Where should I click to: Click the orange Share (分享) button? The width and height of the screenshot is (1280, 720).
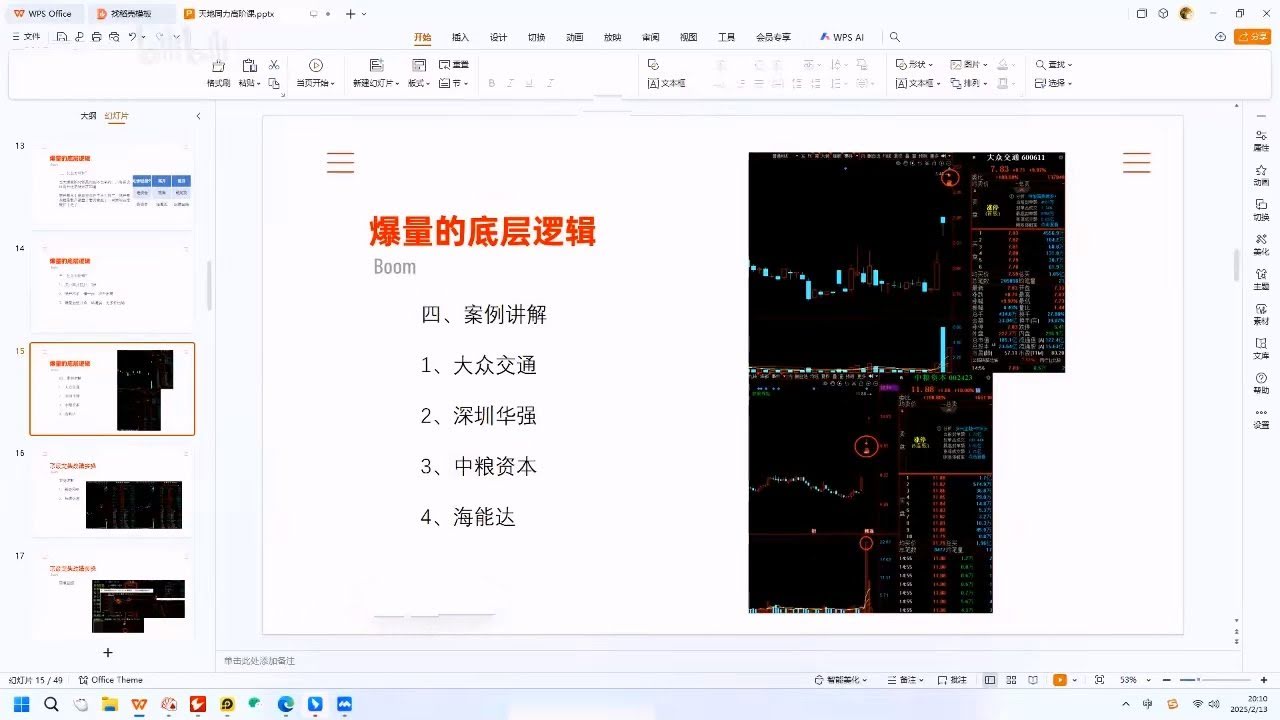[1252, 37]
